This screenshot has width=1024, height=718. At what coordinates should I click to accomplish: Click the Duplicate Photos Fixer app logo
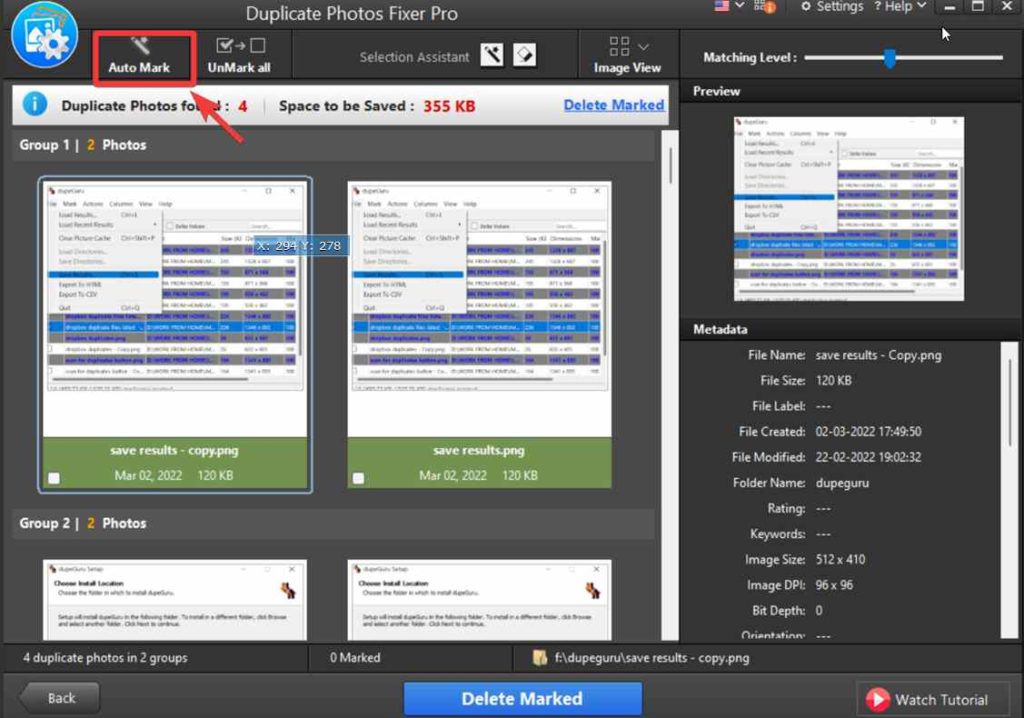coord(44,35)
